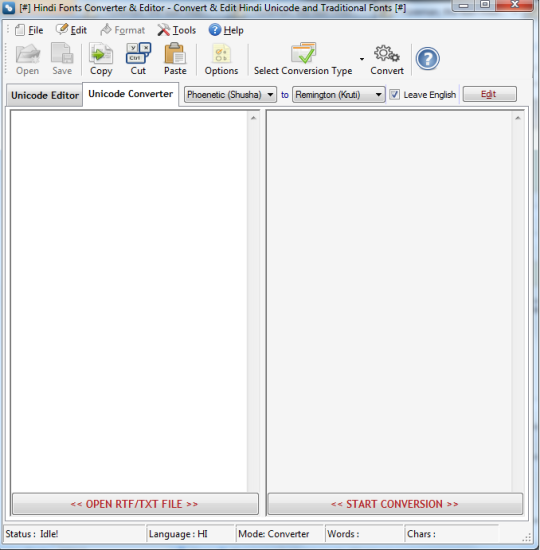Viewport: 540px width, 550px height.
Task: Click the Chars : status entry
Action: (421, 534)
